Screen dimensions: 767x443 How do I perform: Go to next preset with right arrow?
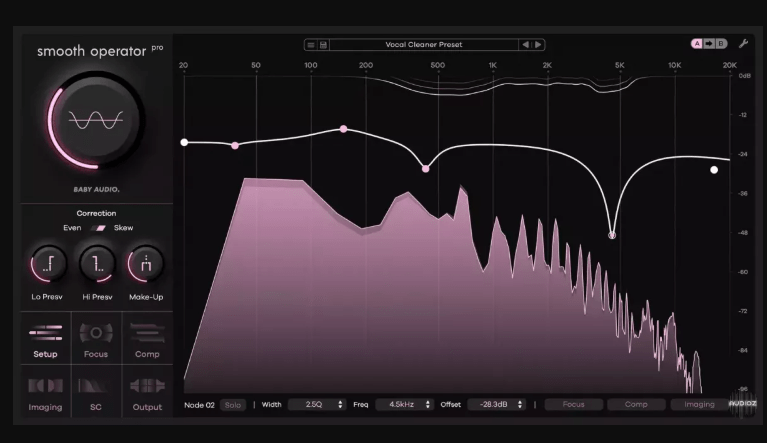click(x=538, y=44)
